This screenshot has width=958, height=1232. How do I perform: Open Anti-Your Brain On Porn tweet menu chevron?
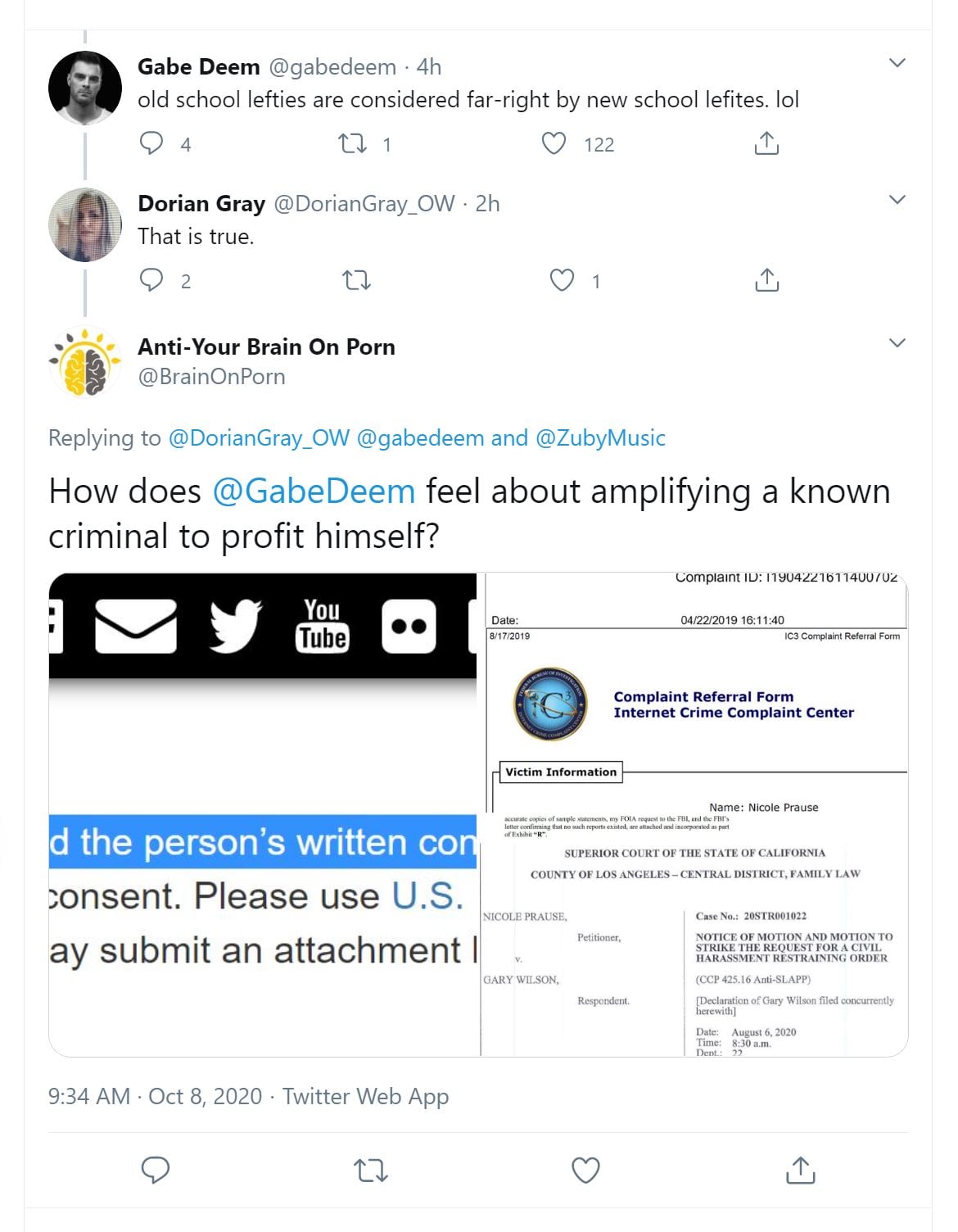897,343
